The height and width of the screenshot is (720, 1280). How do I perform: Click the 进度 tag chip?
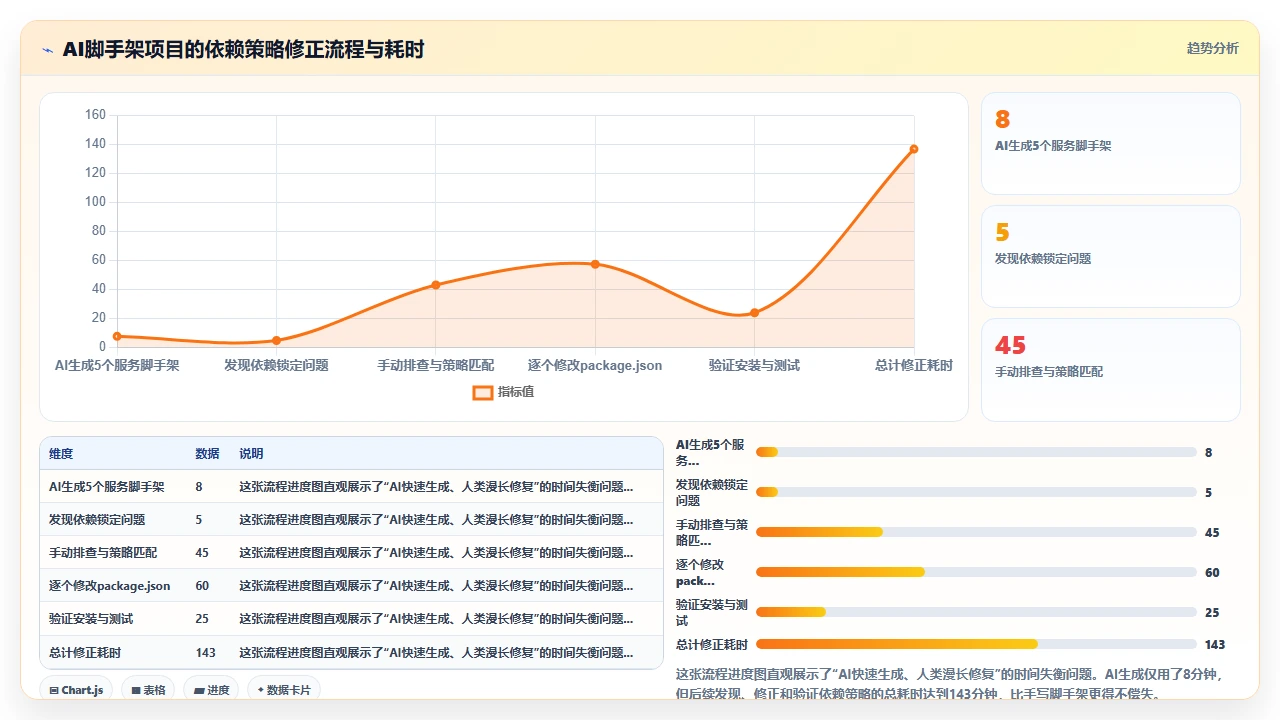coord(211,690)
